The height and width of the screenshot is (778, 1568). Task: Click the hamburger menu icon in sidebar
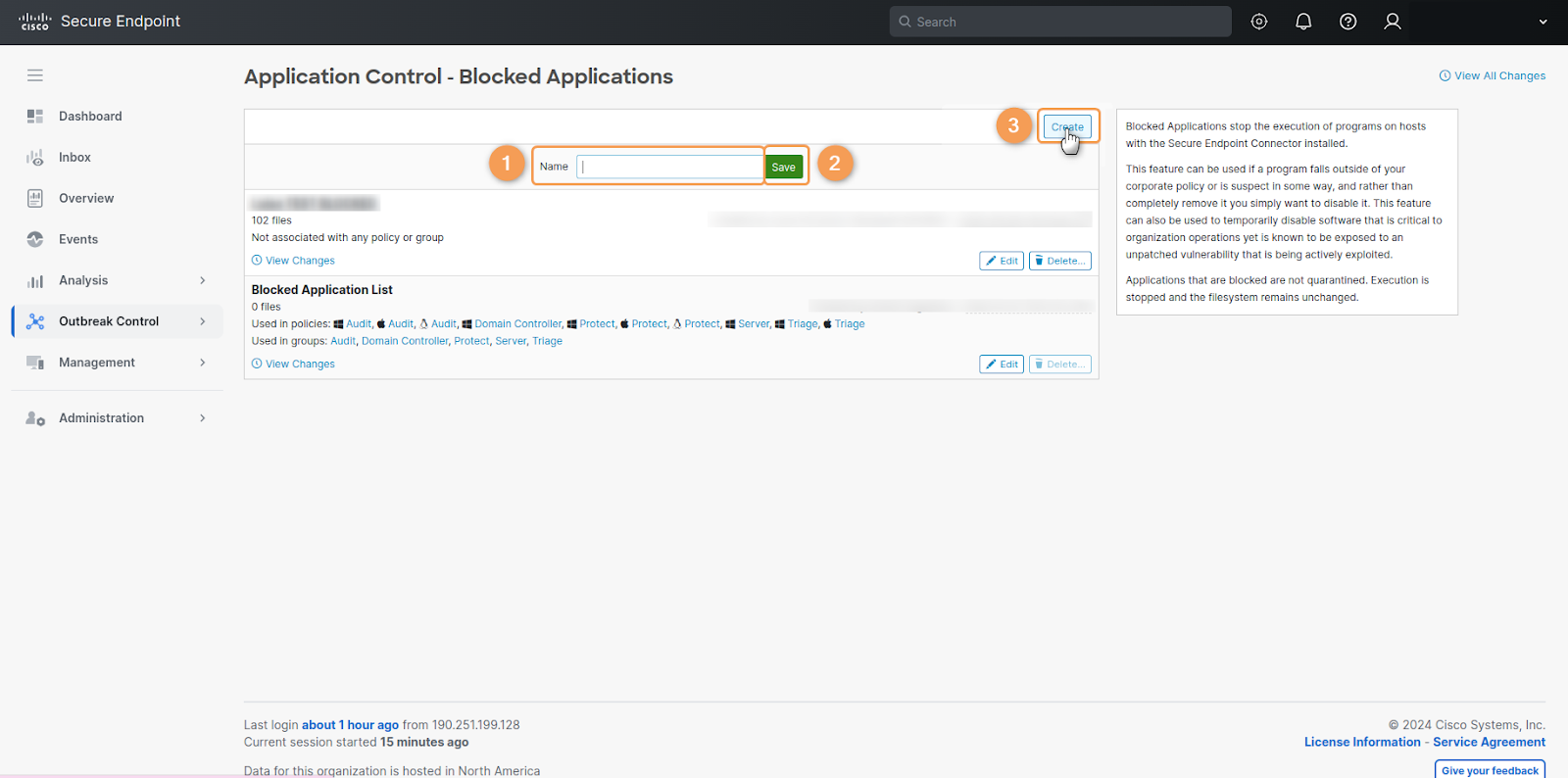tap(35, 75)
